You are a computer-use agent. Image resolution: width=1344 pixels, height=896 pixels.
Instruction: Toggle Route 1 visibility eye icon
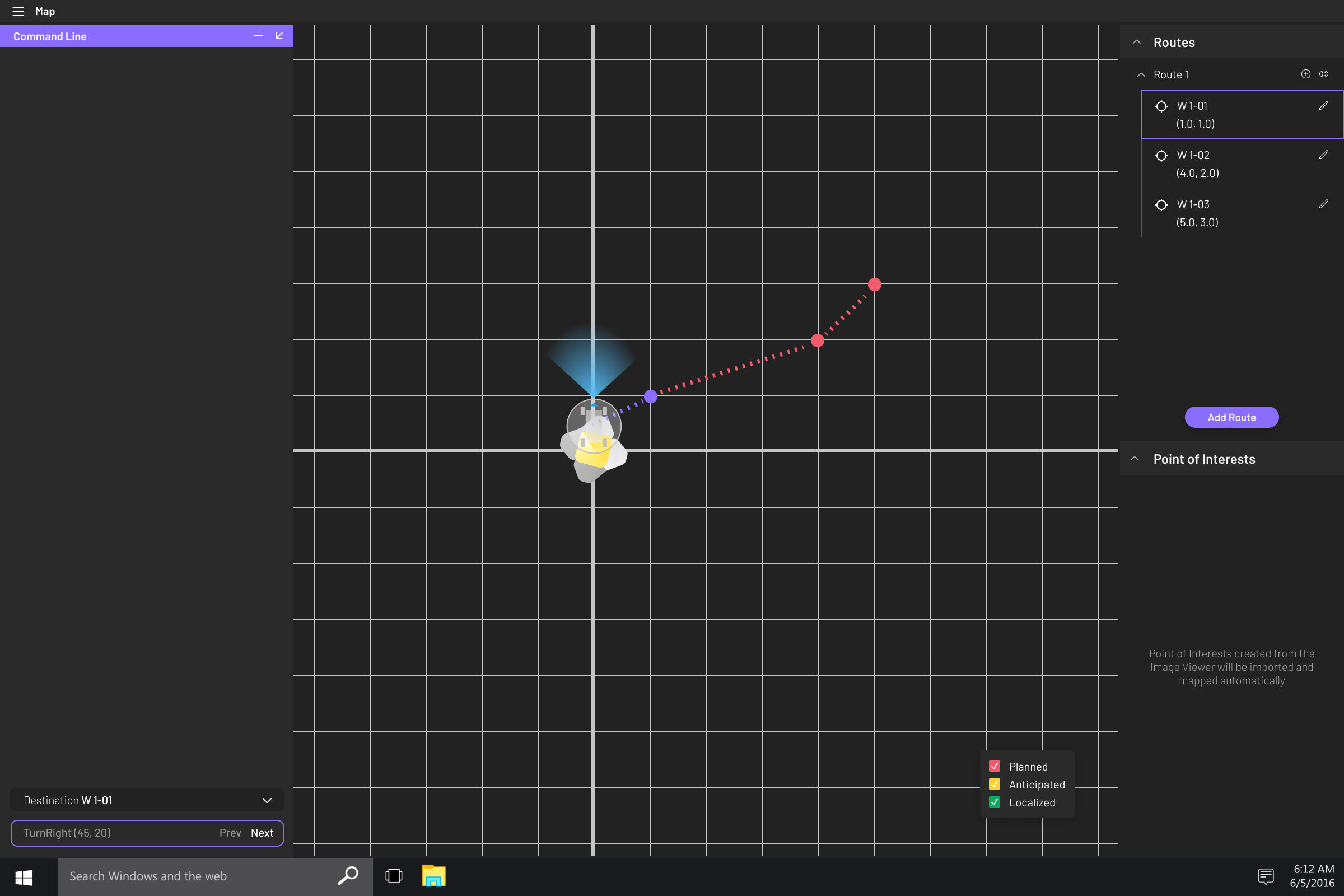(x=1324, y=74)
